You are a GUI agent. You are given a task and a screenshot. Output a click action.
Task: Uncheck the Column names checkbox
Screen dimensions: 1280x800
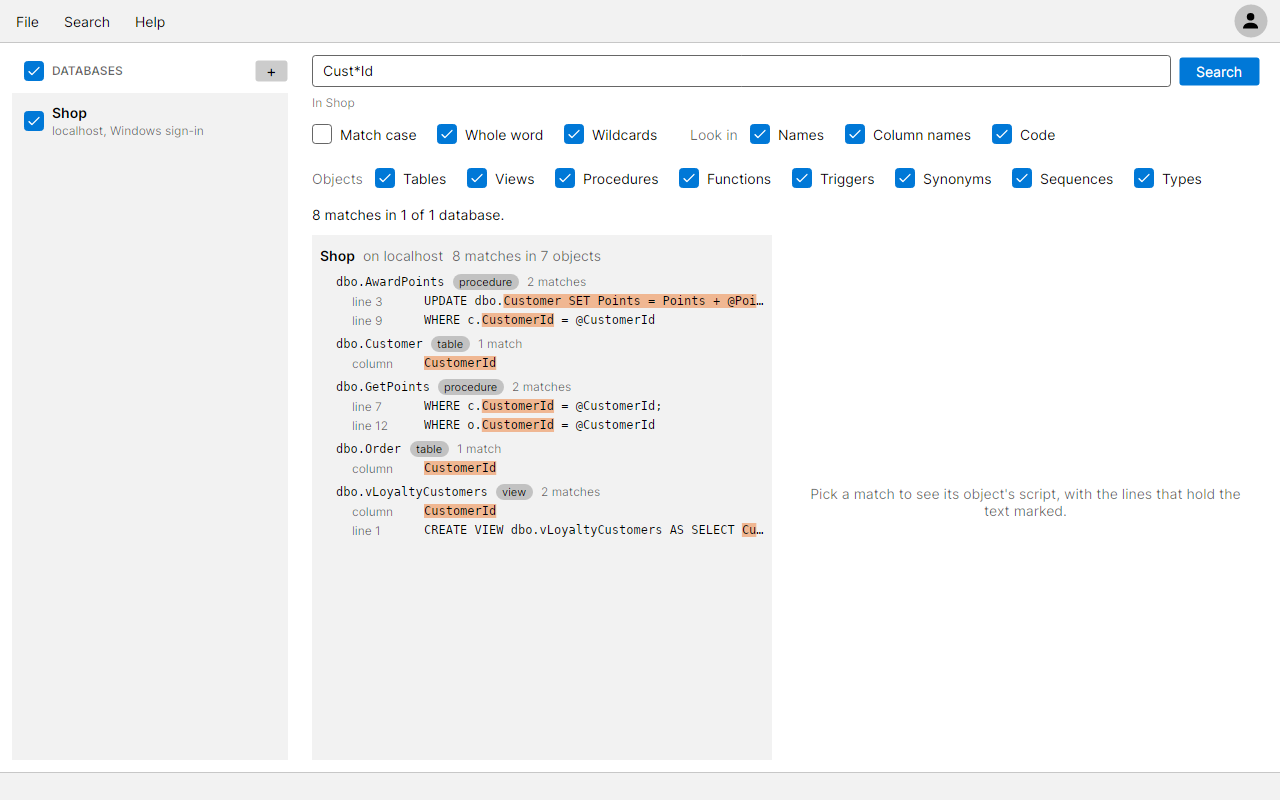coord(855,134)
